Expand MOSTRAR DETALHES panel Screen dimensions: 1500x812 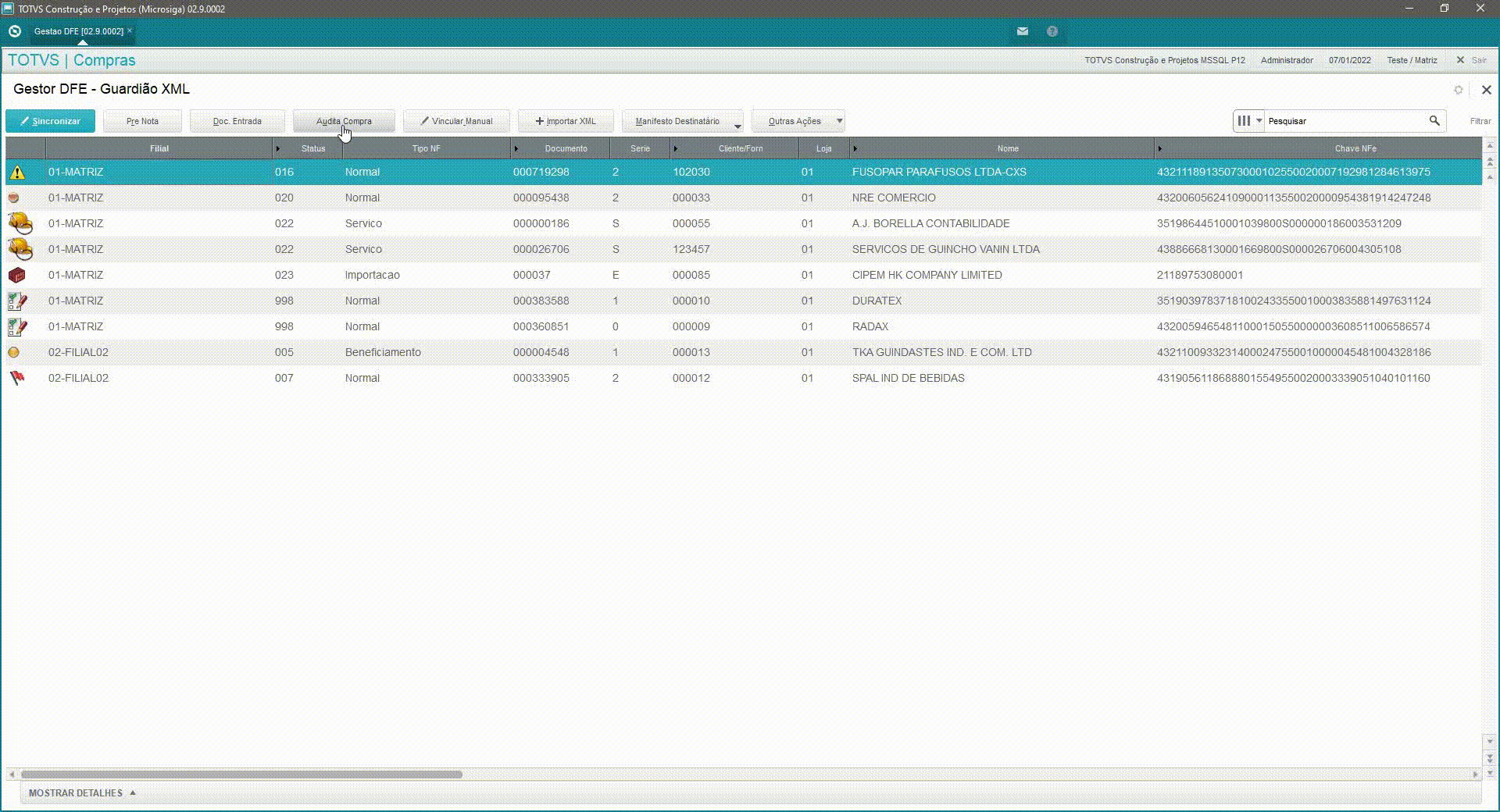click(82, 793)
